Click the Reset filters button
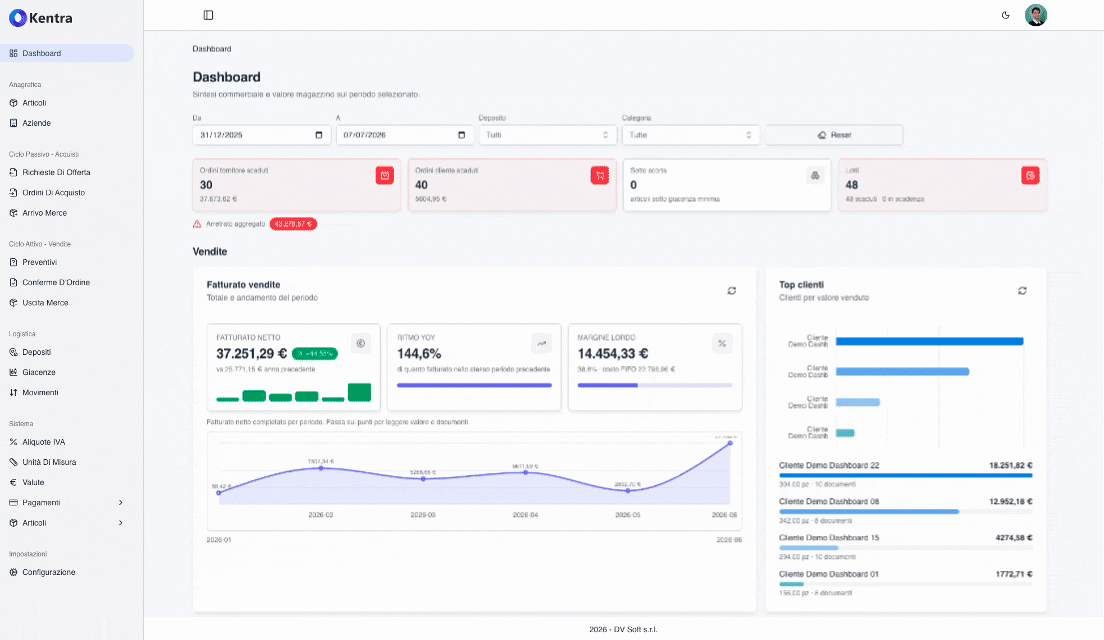The width and height of the screenshot is (1104, 640). tap(834, 135)
